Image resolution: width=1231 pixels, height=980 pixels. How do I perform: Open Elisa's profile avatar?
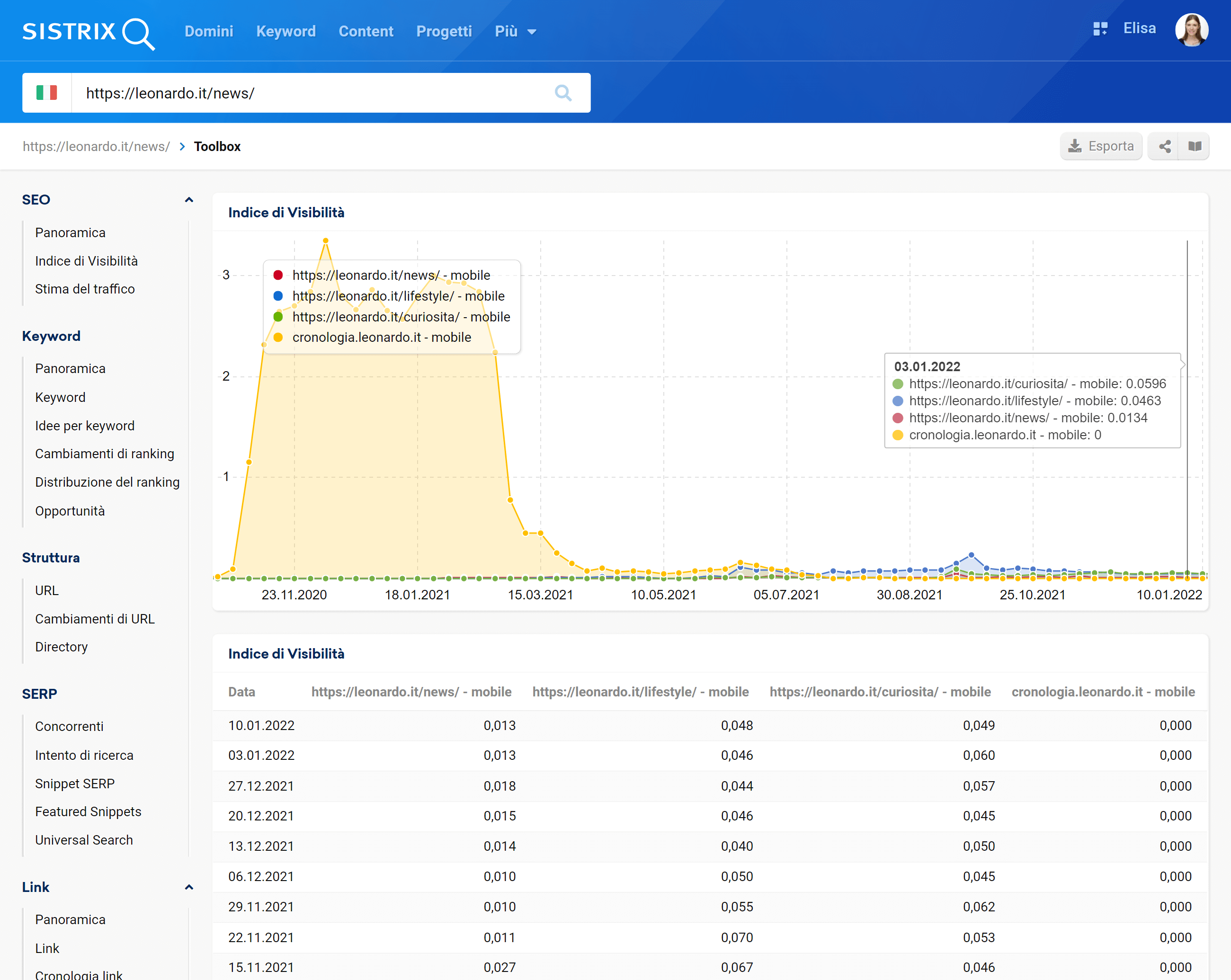click(1191, 30)
